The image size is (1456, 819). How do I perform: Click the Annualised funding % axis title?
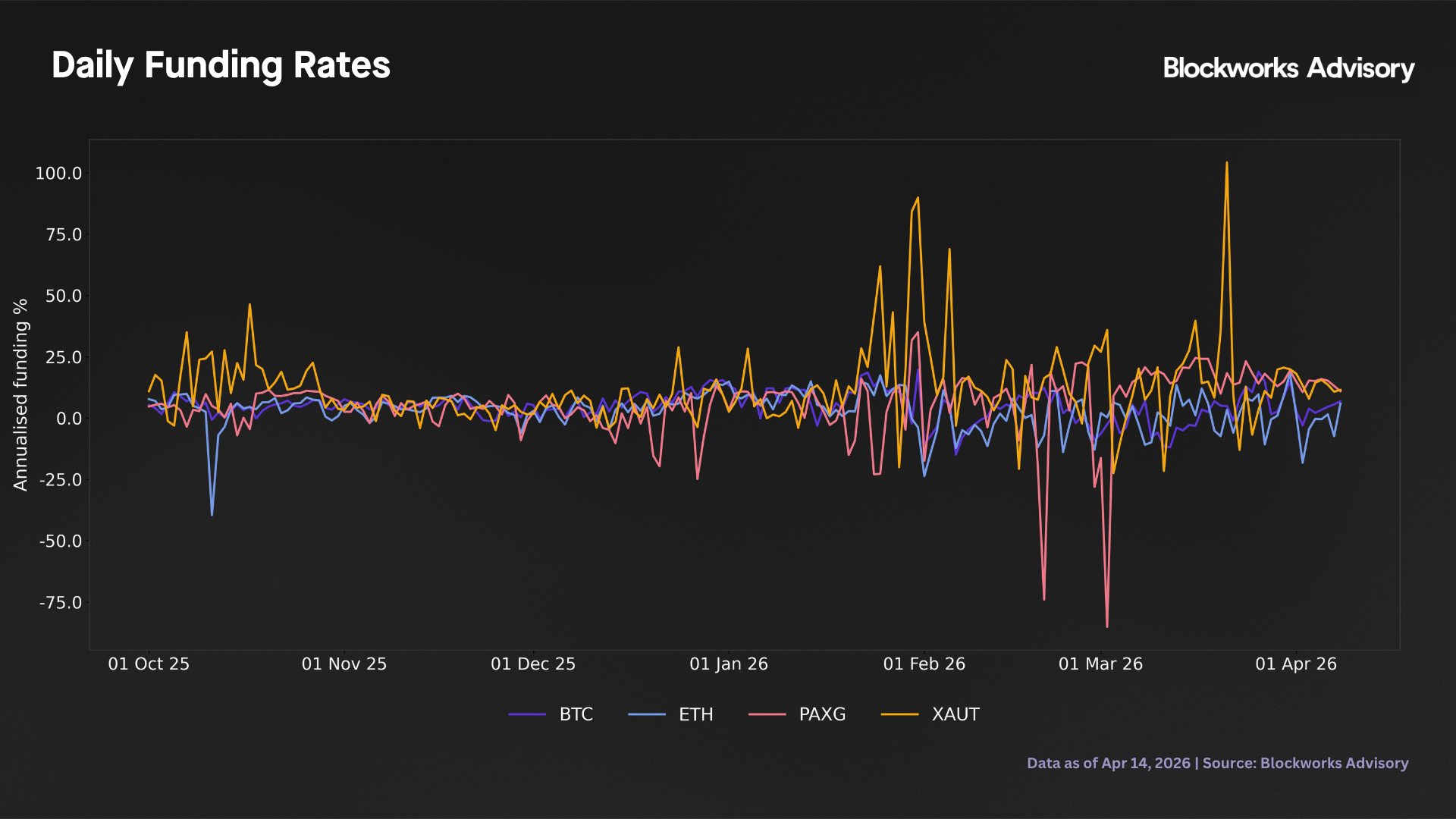pos(20,394)
